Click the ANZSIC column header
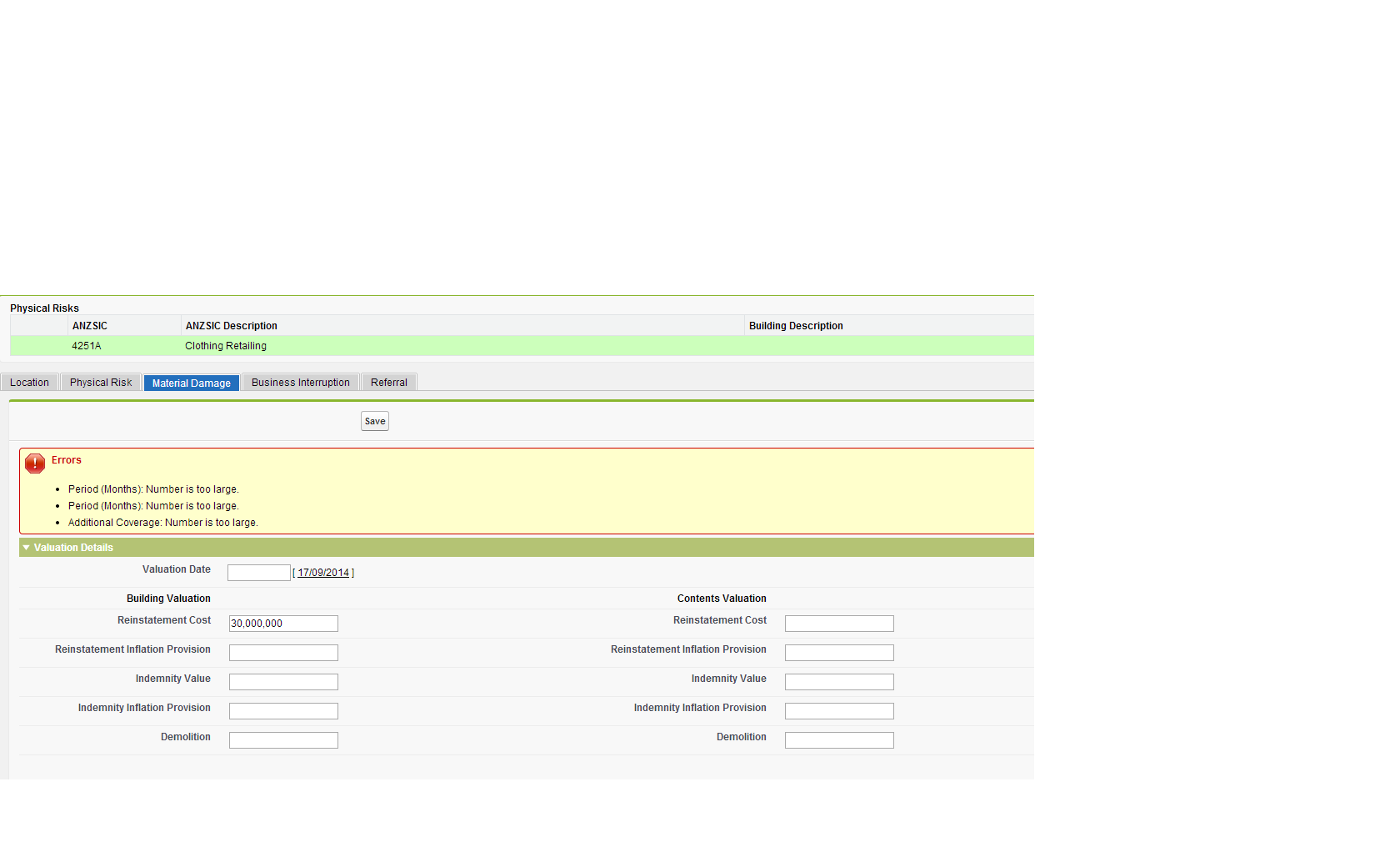 point(90,325)
